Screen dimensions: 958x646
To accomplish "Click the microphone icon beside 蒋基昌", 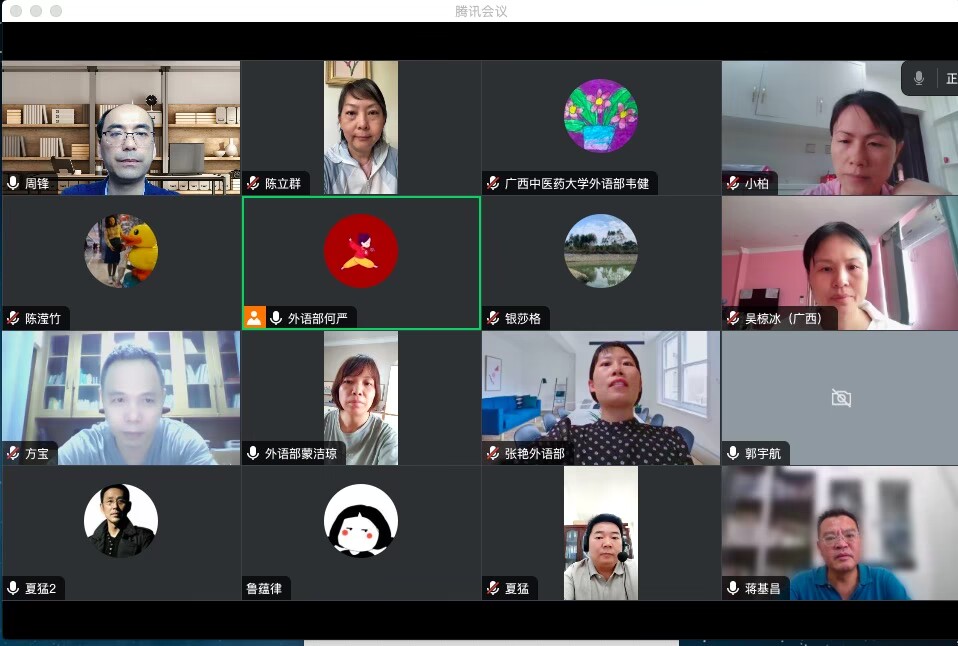I will (x=733, y=589).
